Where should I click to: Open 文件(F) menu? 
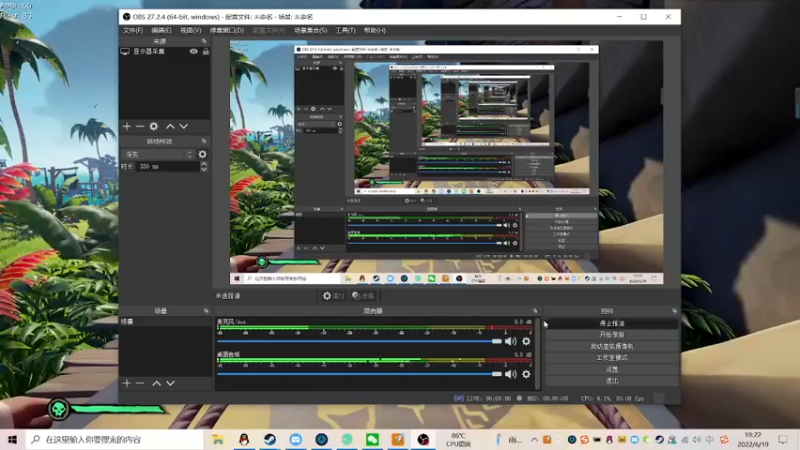(133, 31)
